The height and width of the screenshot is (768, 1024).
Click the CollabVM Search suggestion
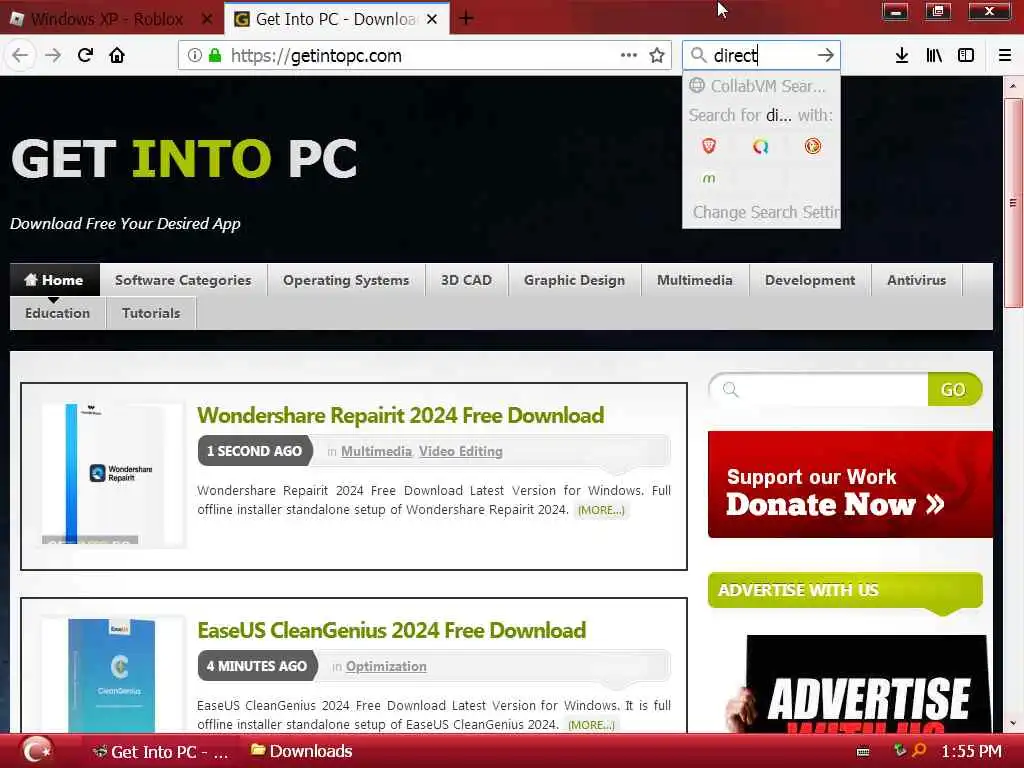click(761, 86)
